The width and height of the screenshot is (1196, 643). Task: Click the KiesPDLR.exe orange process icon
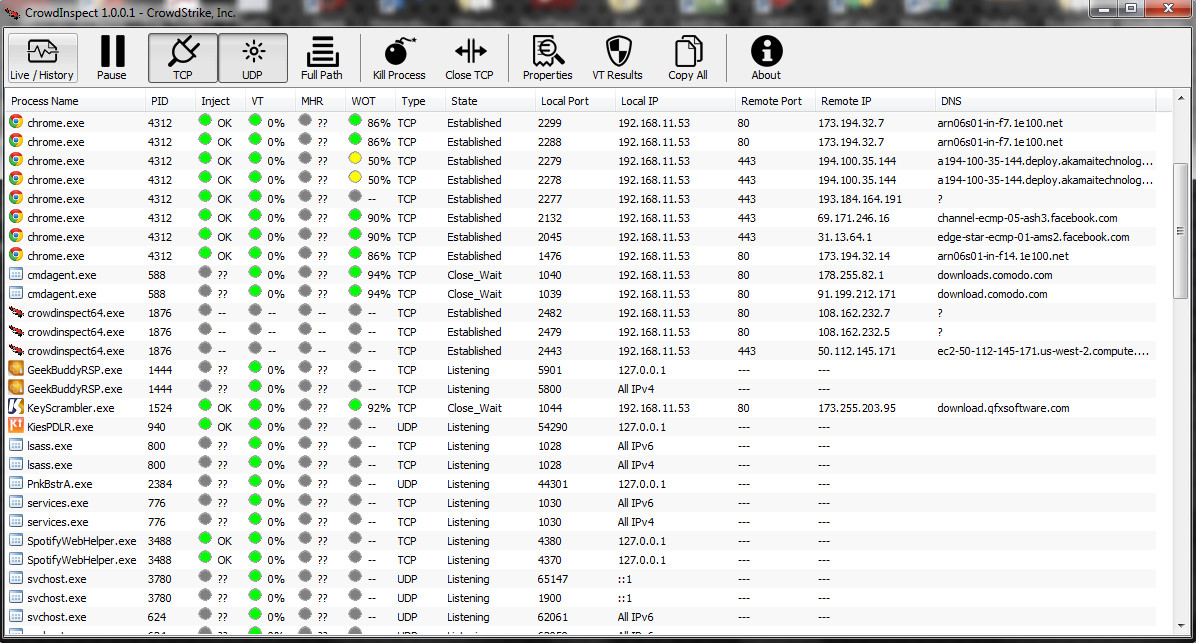[16, 426]
